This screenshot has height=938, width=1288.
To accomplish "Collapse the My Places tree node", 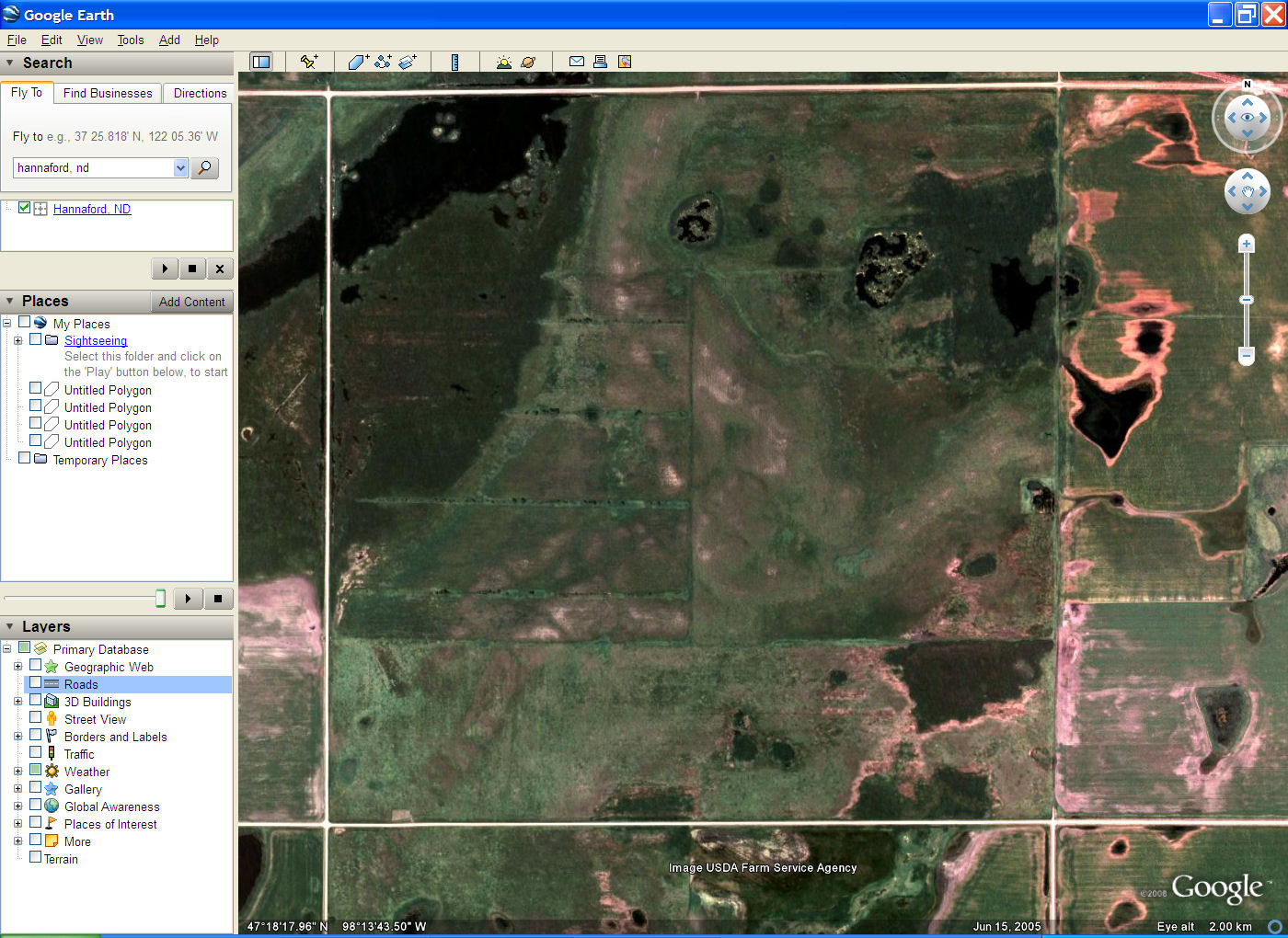I will 6,323.
